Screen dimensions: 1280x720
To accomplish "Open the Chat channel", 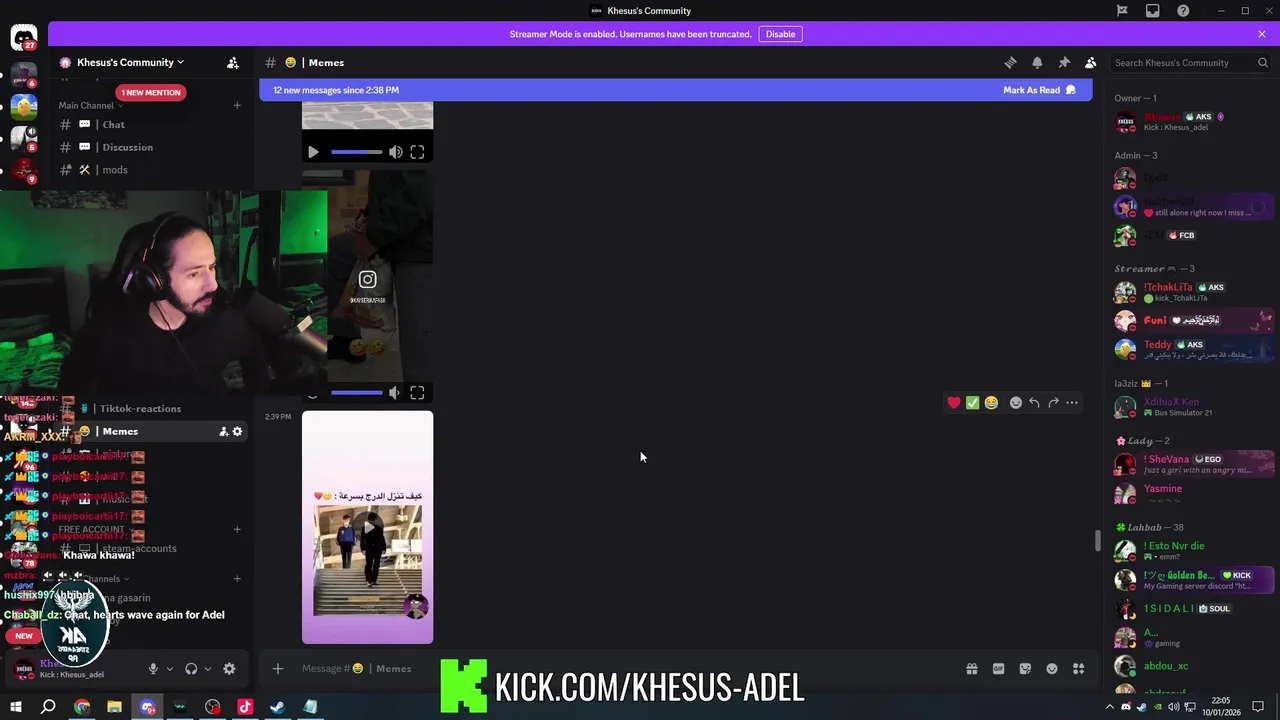I will tap(150, 125).
